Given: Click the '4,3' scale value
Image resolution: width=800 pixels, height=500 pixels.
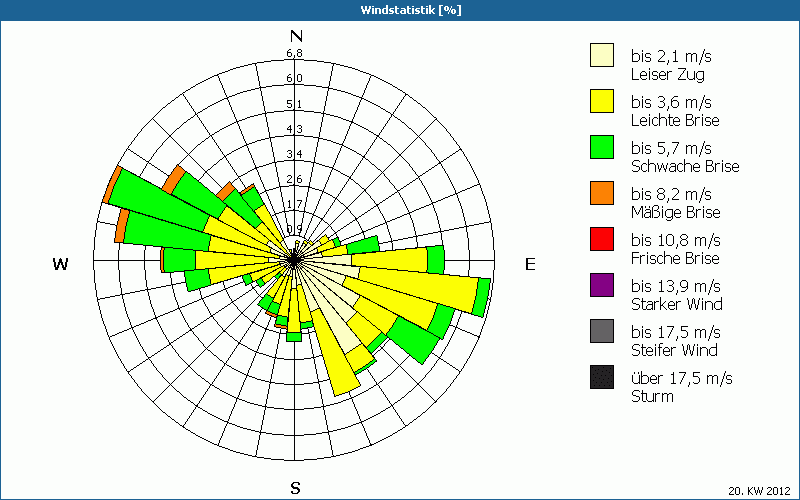Looking at the screenshot, I should coord(294,129).
